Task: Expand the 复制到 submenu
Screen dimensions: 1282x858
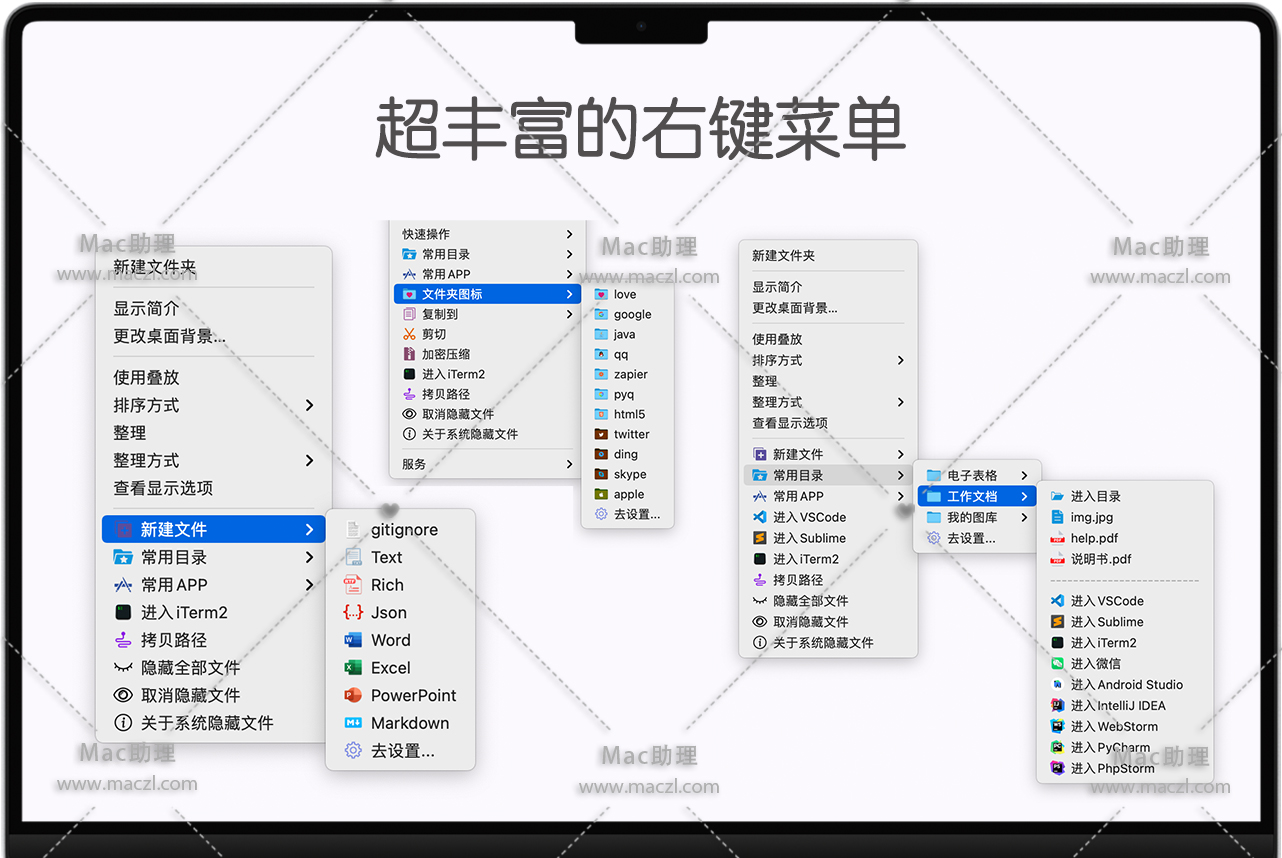Action: (x=569, y=314)
